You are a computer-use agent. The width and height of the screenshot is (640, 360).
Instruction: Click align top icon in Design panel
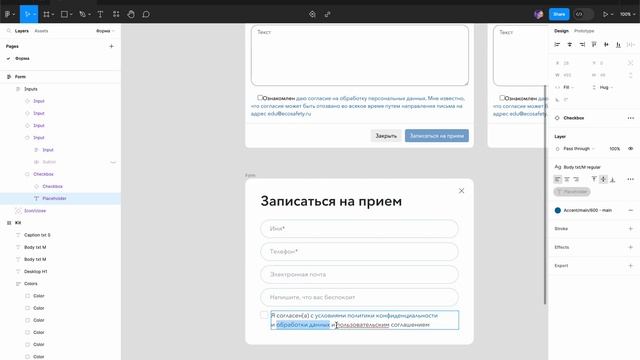pos(594,44)
